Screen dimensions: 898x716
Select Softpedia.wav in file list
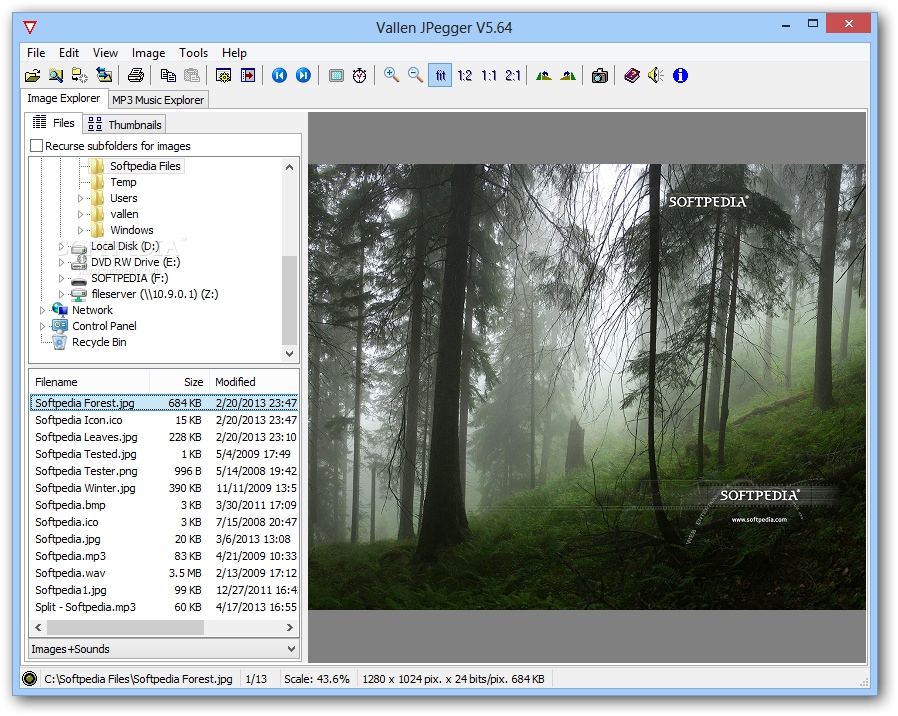point(164,573)
